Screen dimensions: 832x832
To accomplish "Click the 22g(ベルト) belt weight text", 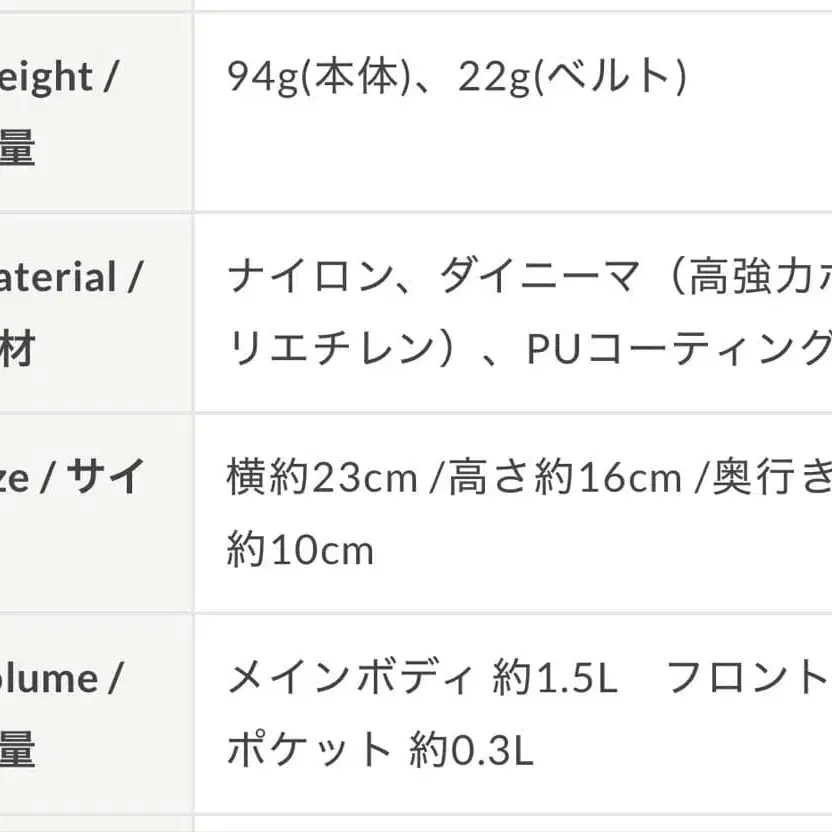I will pyautogui.click(x=572, y=77).
